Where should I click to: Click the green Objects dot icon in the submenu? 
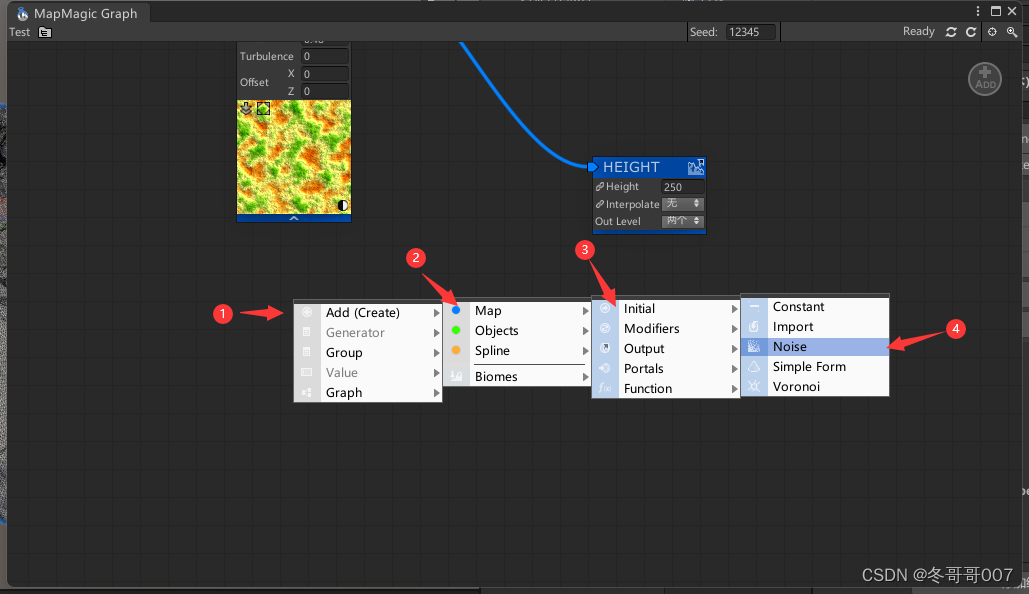[x=456, y=331]
